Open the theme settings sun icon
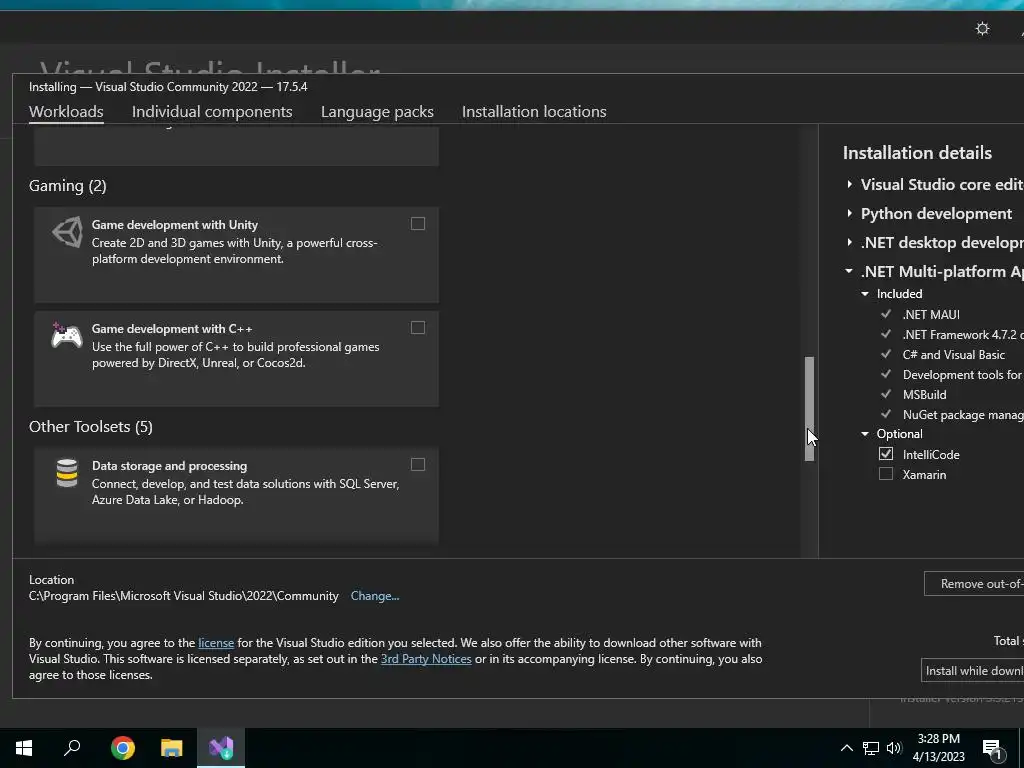Screen dimensions: 1024x768 pyautogui.click(x=982, y=29)
